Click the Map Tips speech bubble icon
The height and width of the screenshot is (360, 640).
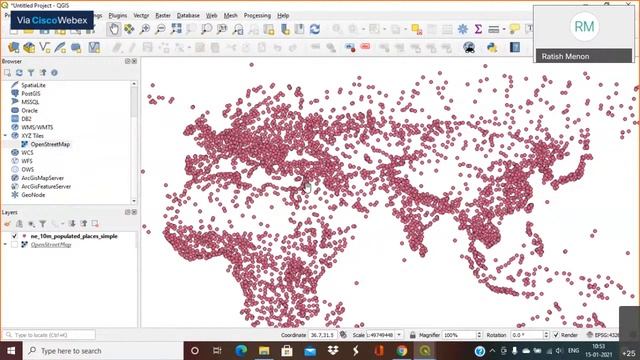pyautogui.click(x=514, y=29)
